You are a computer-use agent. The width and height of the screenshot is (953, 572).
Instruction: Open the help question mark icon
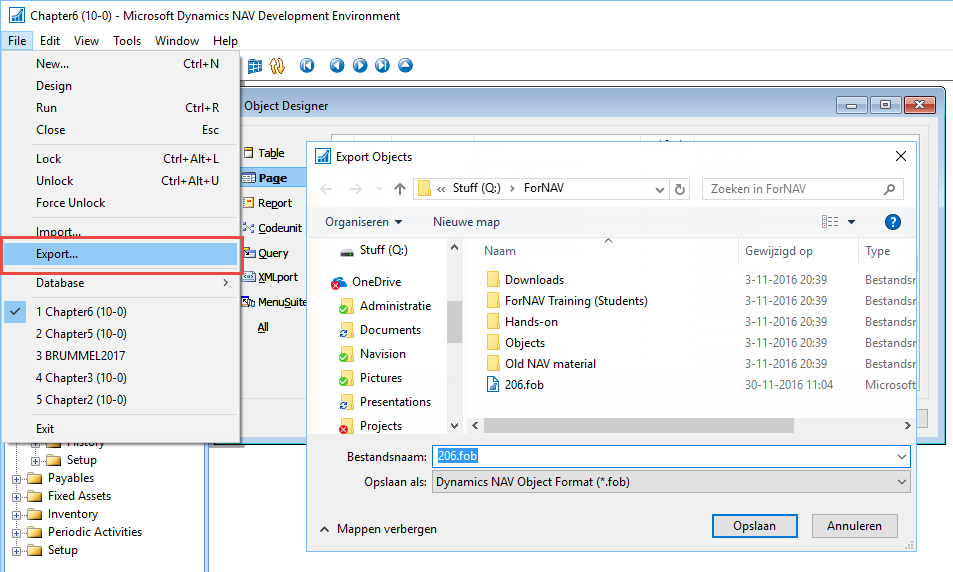(x=893, y=222)
